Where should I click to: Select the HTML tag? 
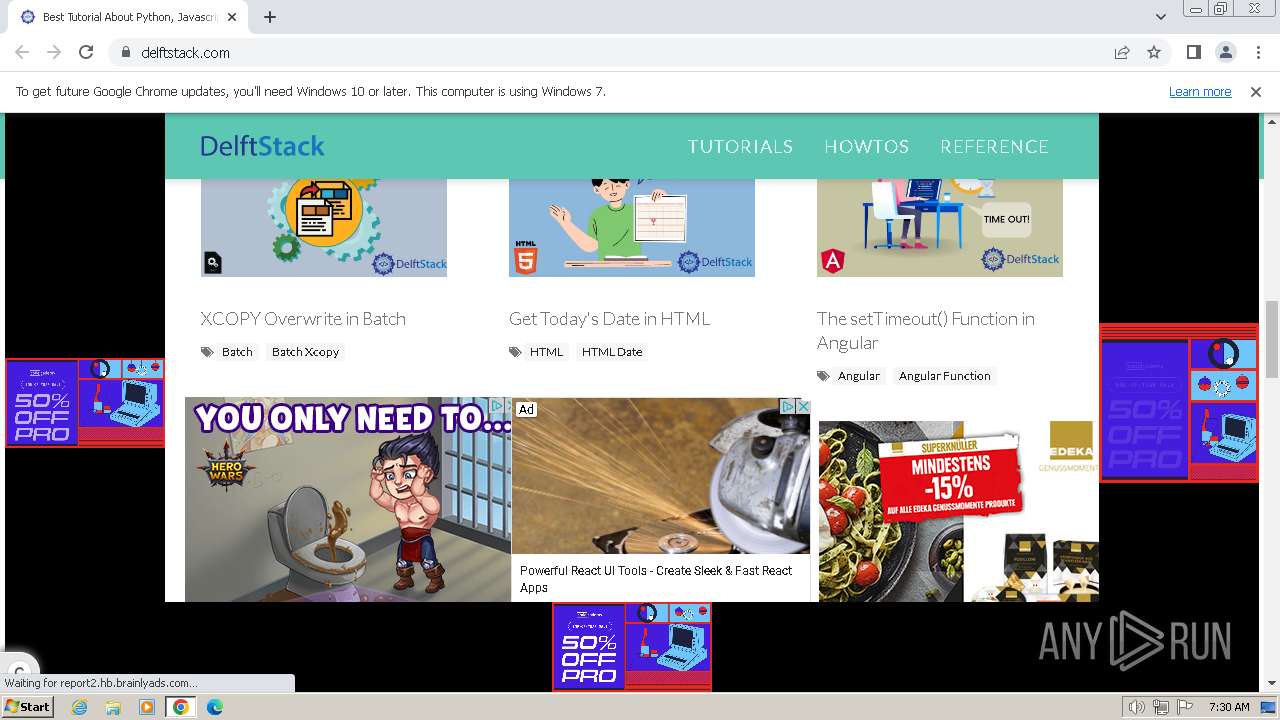pos(546,352)
